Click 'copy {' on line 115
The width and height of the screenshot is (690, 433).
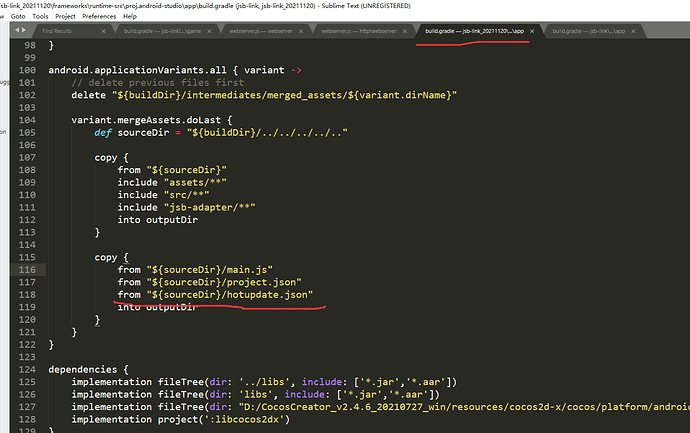pyautogui.click(x=111, y=257)
